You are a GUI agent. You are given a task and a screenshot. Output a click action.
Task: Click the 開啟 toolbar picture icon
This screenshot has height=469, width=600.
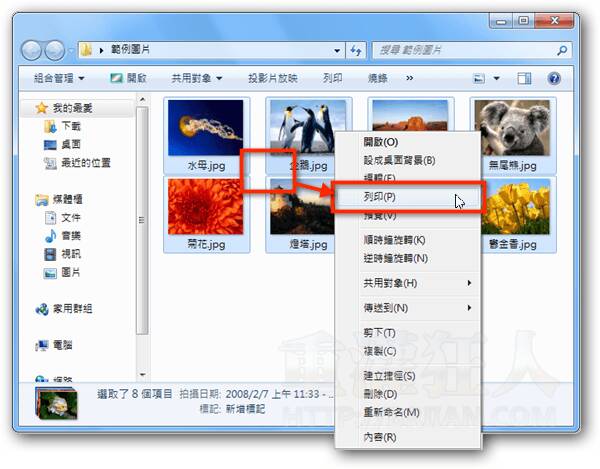point(116,78)
